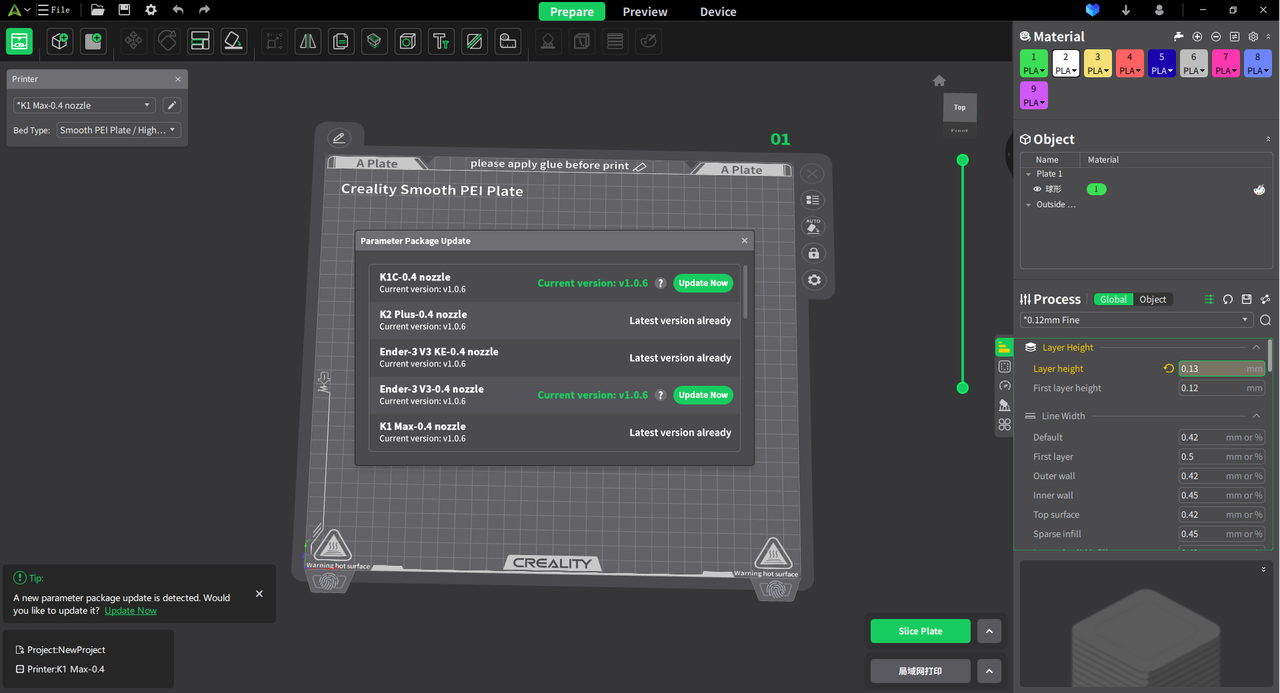Add a new plate with the plate-plus icon
Screen dimensions: 1280x693
pos(93,41)
